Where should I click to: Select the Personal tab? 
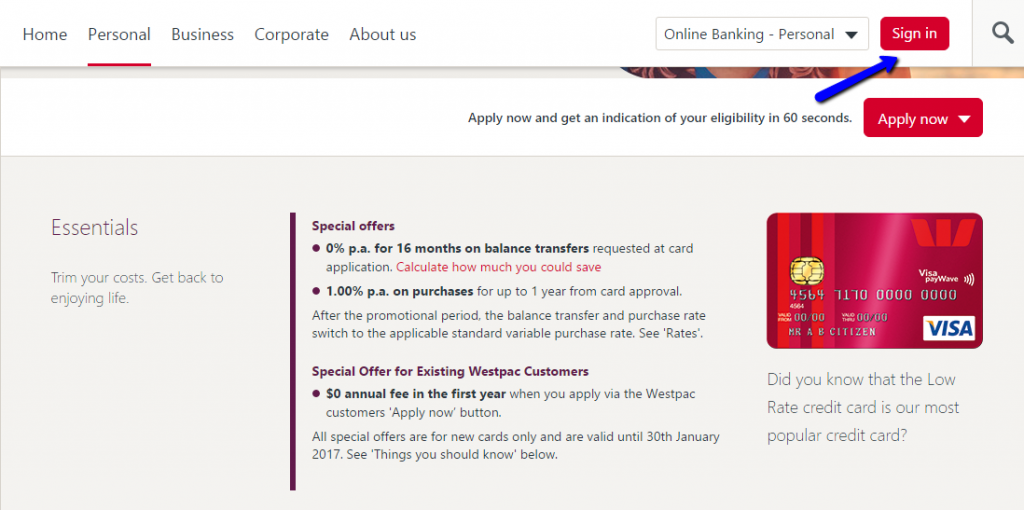click(x=119, y=34)
